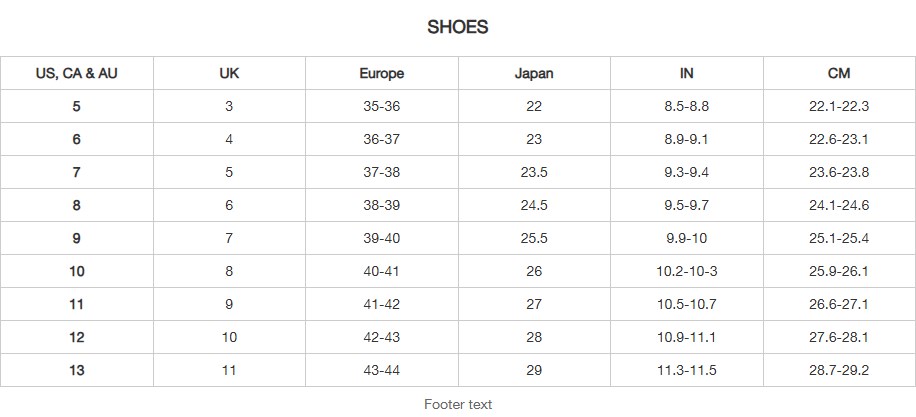Select the 22.1-22.3 CM cell
The height and width of the screenshot is (417, 916).
point(839,106)
